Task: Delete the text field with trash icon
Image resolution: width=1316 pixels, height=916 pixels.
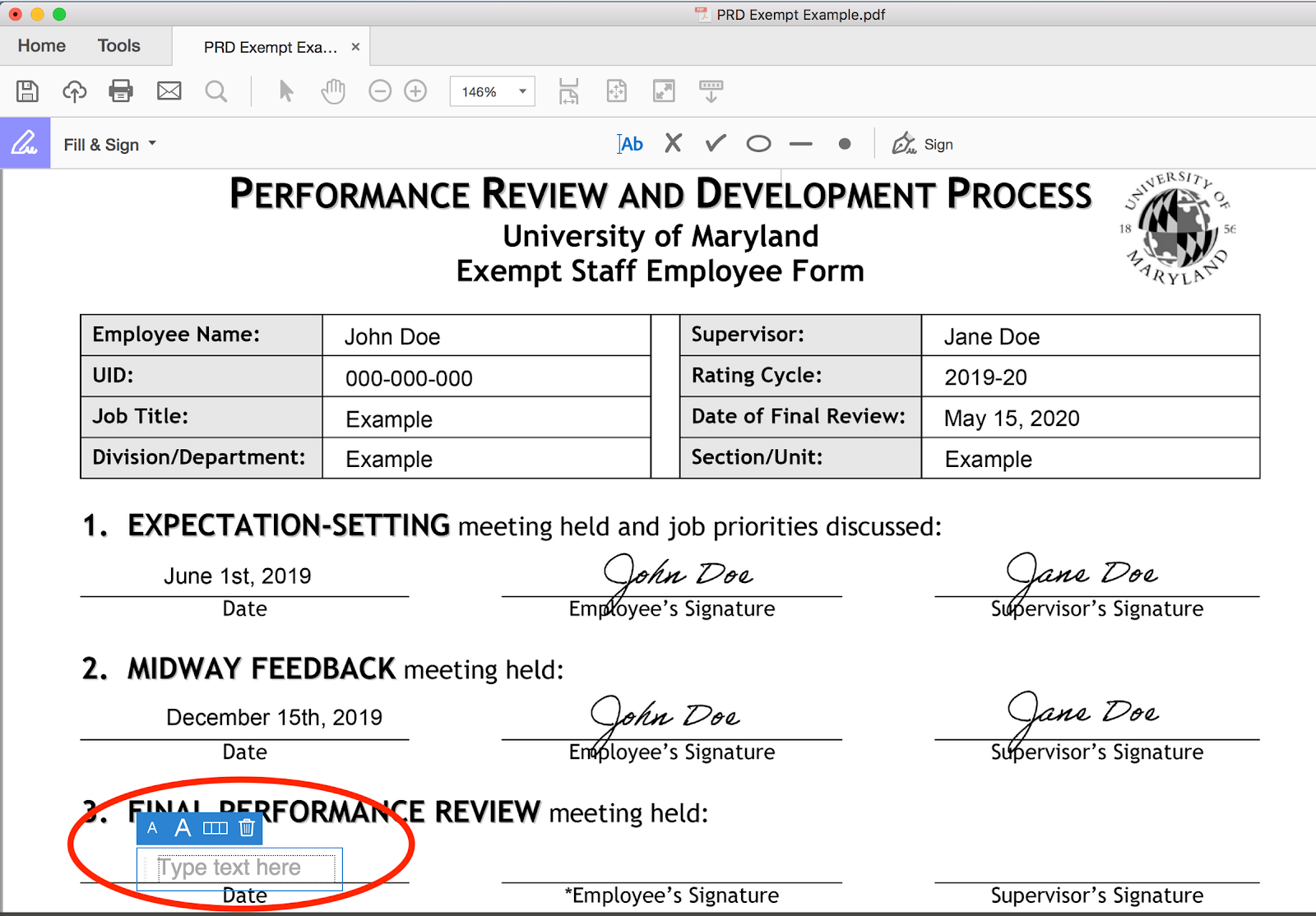Action: tap(247, 827)
